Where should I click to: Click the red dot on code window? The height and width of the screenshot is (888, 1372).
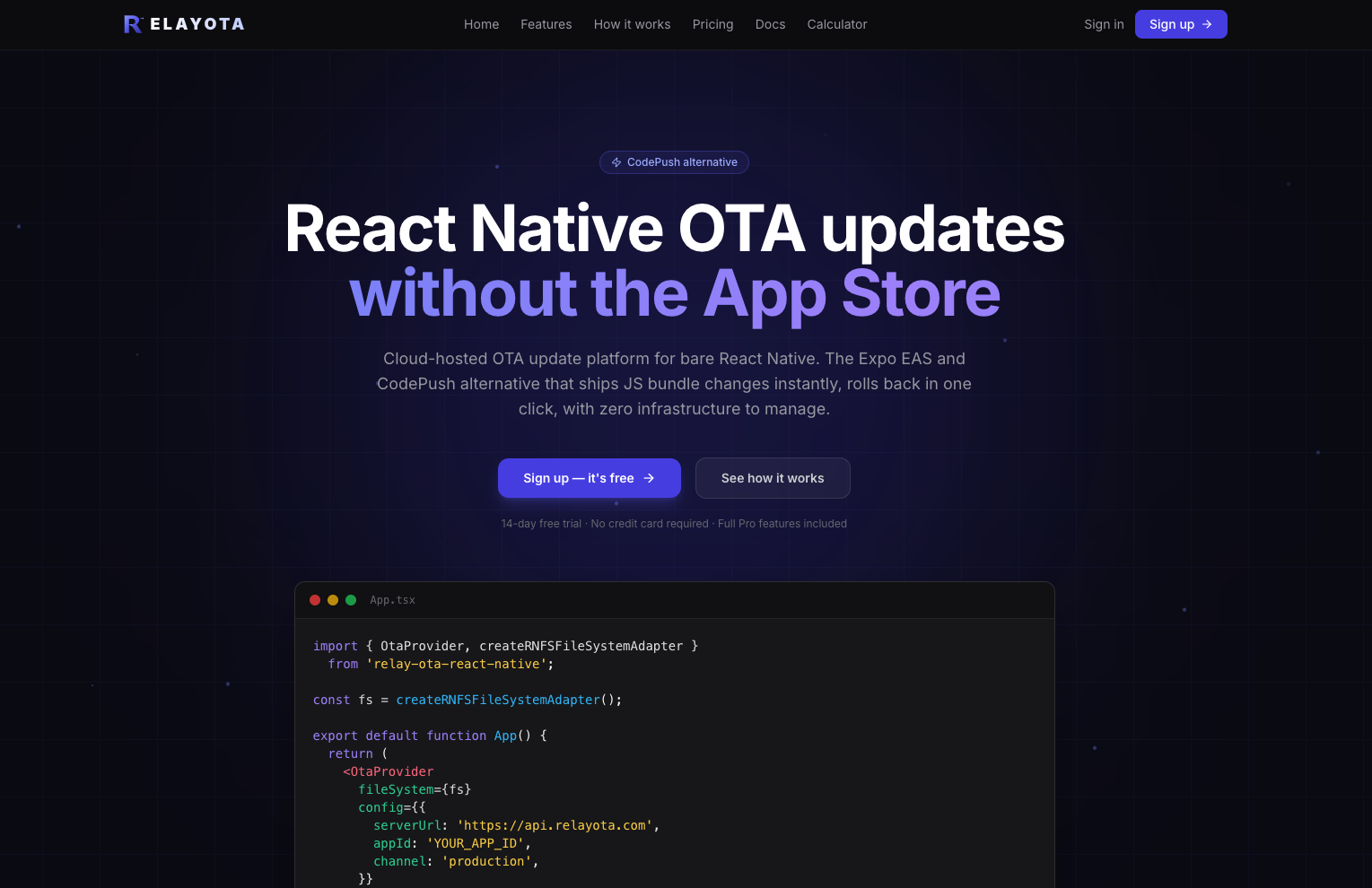pos(315,600)
